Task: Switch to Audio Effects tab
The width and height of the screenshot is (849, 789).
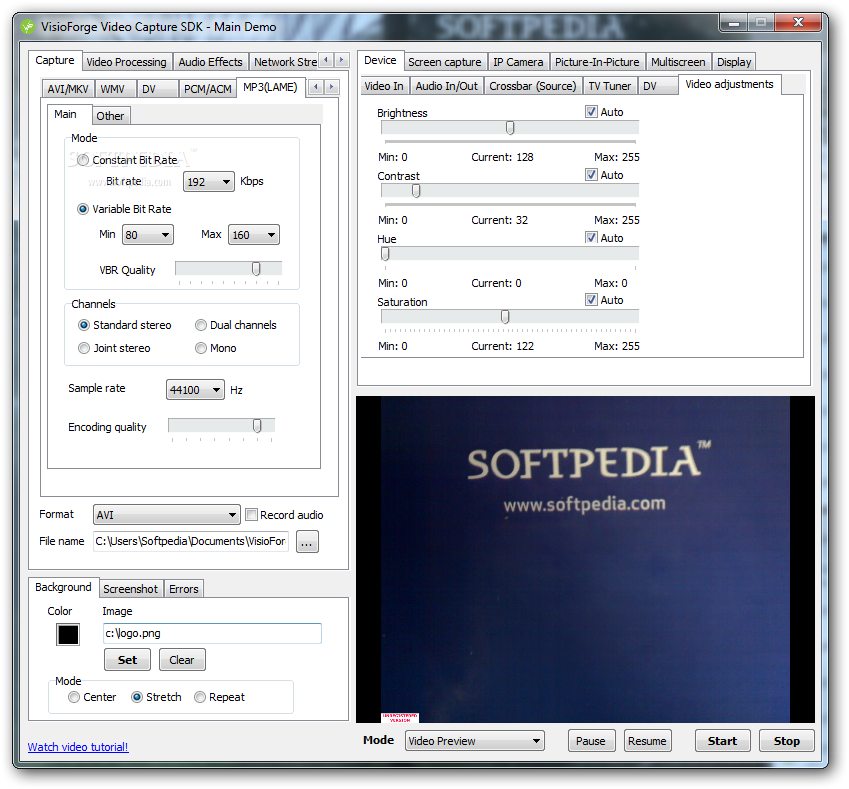Action: (211, 62)
